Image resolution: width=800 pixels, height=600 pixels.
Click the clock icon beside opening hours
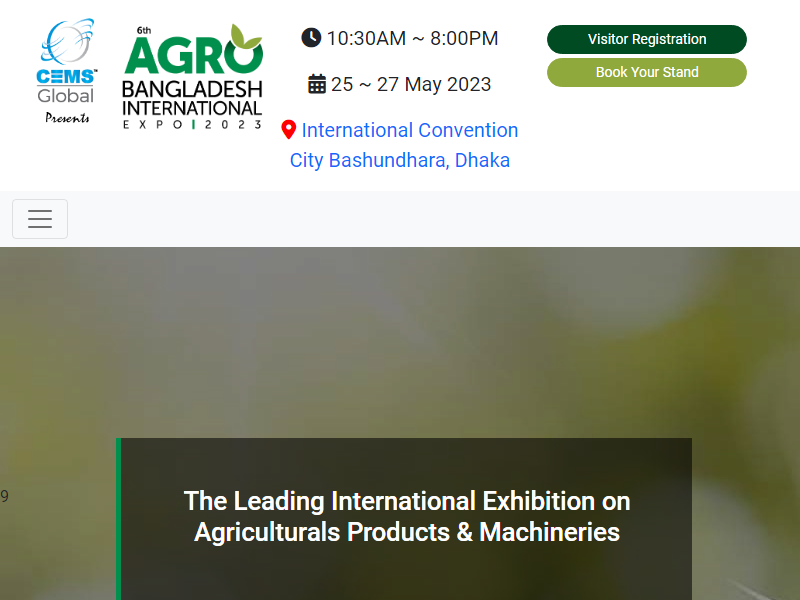click(x=311, y=38)
